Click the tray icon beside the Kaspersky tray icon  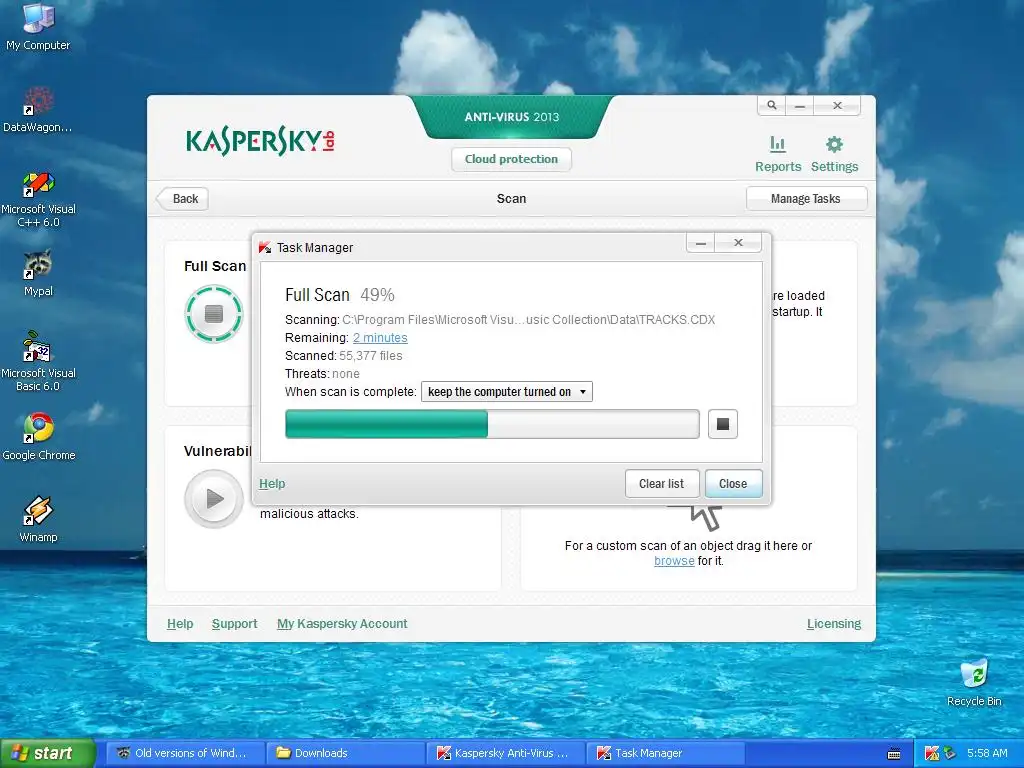(x=950, y=753)
